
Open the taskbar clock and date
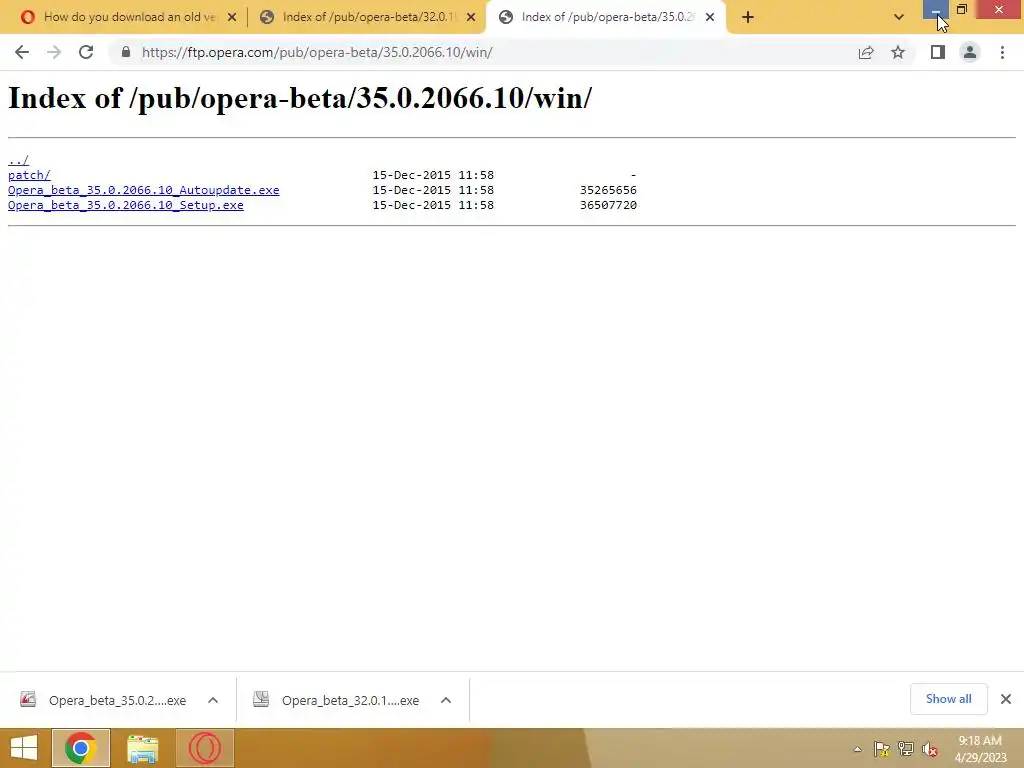[x=980, y=749]
